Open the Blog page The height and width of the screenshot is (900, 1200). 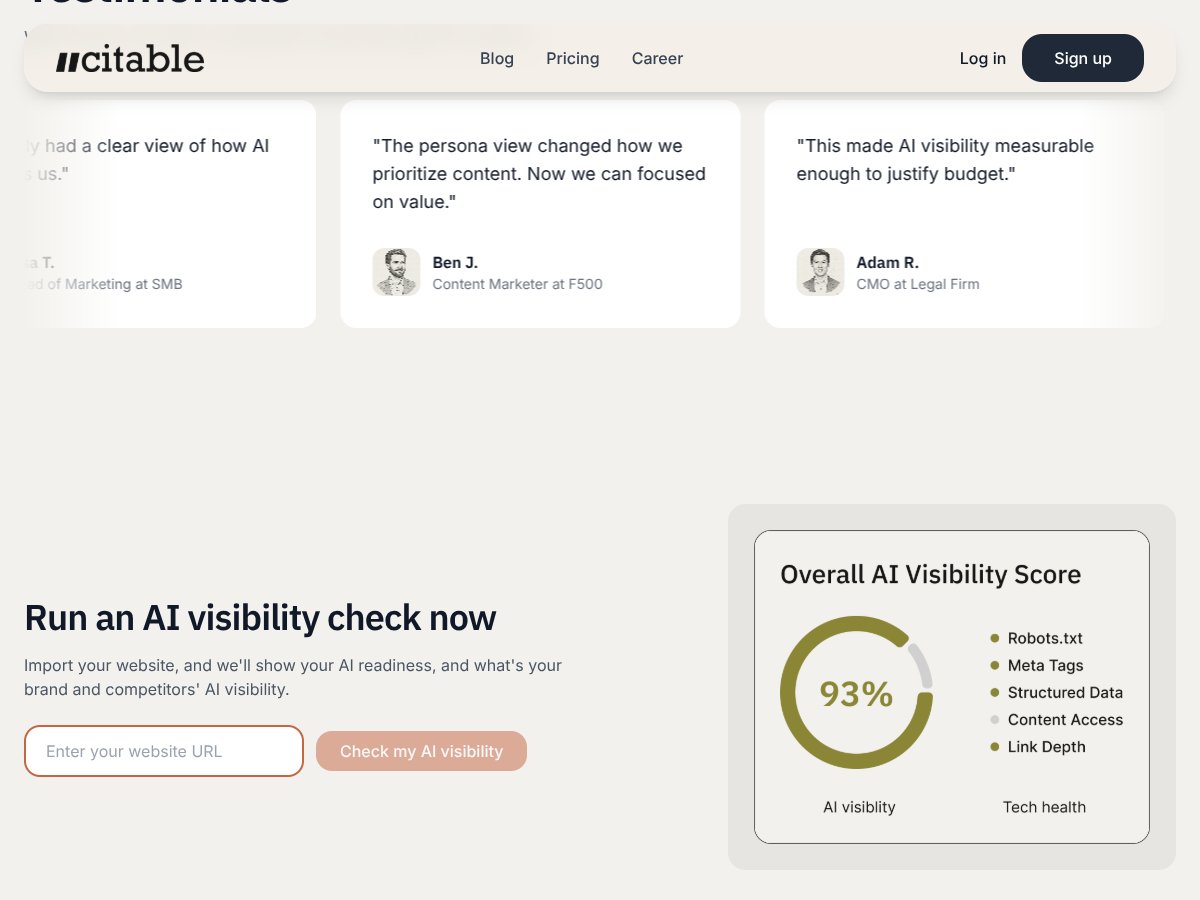(x=497, y=58)
